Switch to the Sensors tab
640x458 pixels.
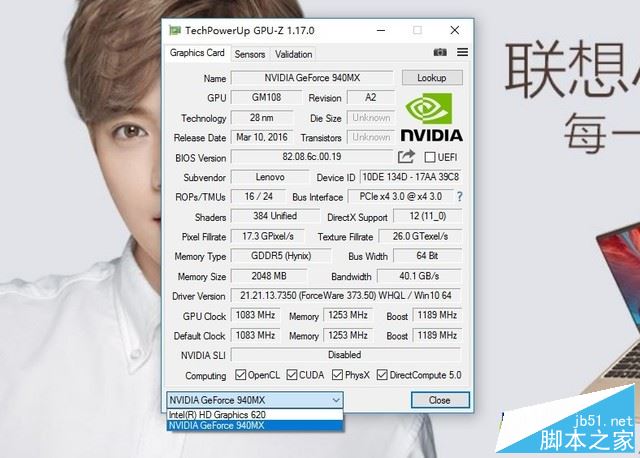[x=250, y=54]
